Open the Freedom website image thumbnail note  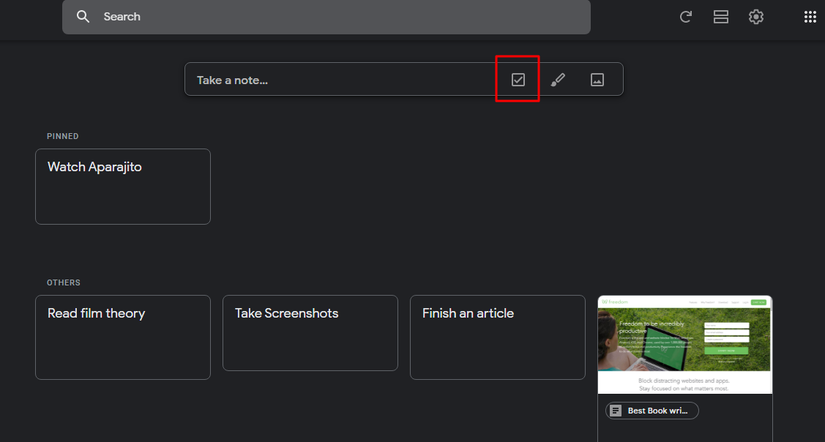pyautogui.click(x=685, y=345)
